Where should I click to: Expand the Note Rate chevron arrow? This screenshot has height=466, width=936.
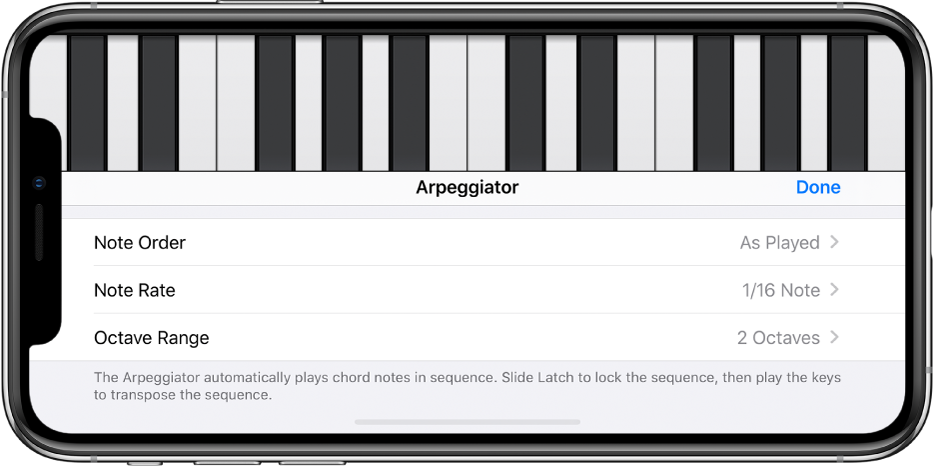(834, 291)
